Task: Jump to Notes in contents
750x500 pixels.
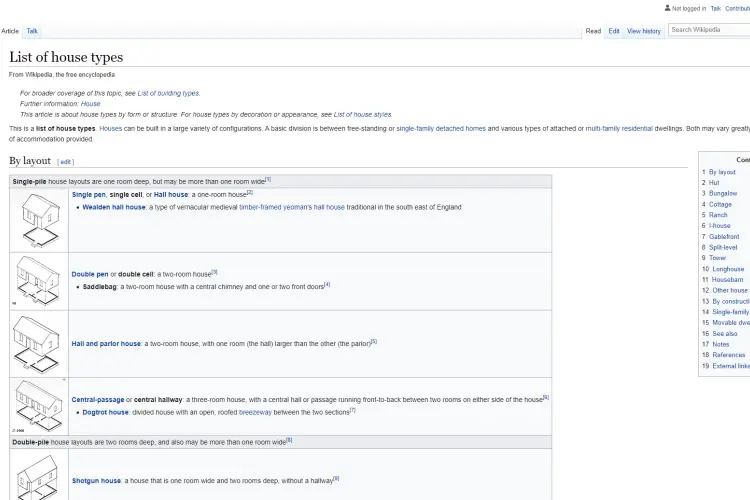Action: 720,344
